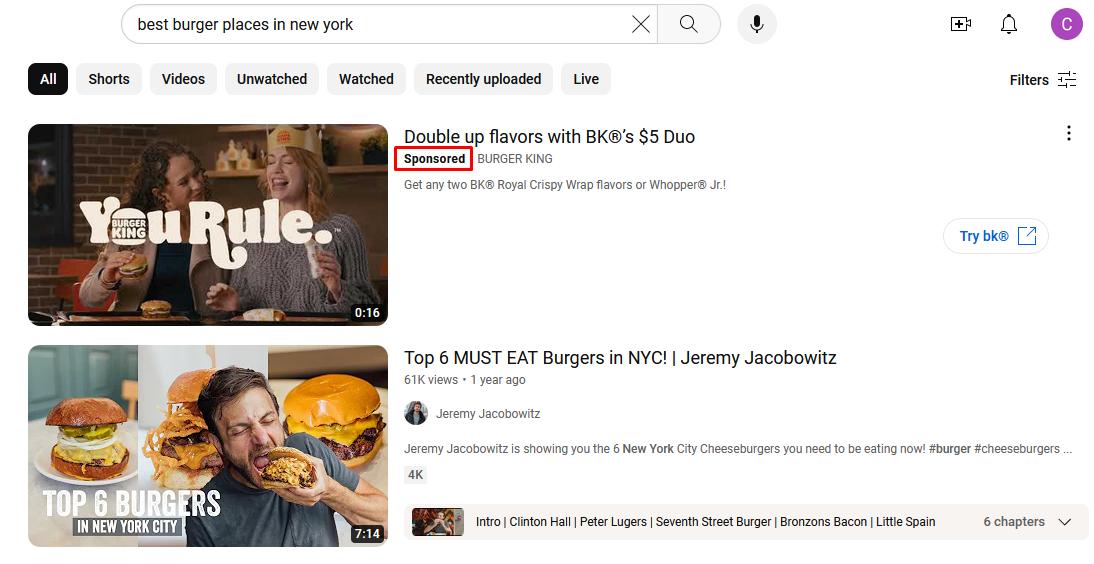Screen dimensions: 1094x564
Task: Open the Top 6 MUST EAT Burgers in NYC title
Action: pyautogui.click(x=620, y=358)
